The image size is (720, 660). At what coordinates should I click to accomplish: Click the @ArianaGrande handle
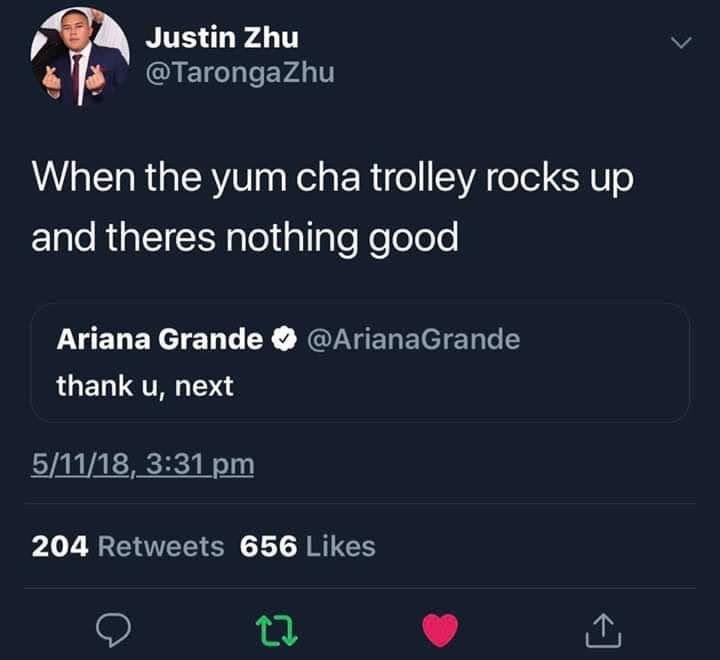coord(413,339)
